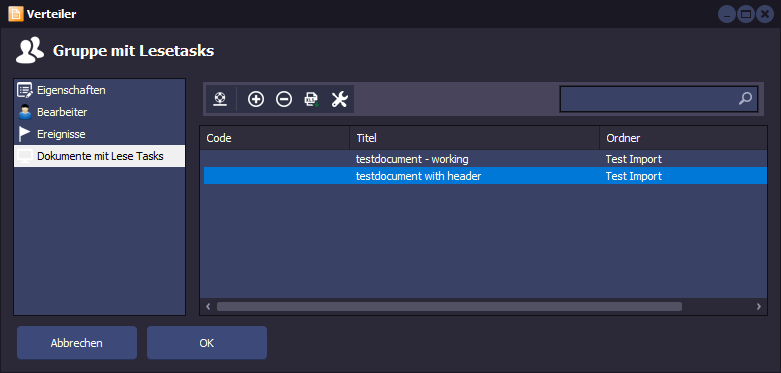The width and height of the screenshot is (781, 373).
Task: Click the group people icon beside the heading
Action: click(x=30, y=51)
